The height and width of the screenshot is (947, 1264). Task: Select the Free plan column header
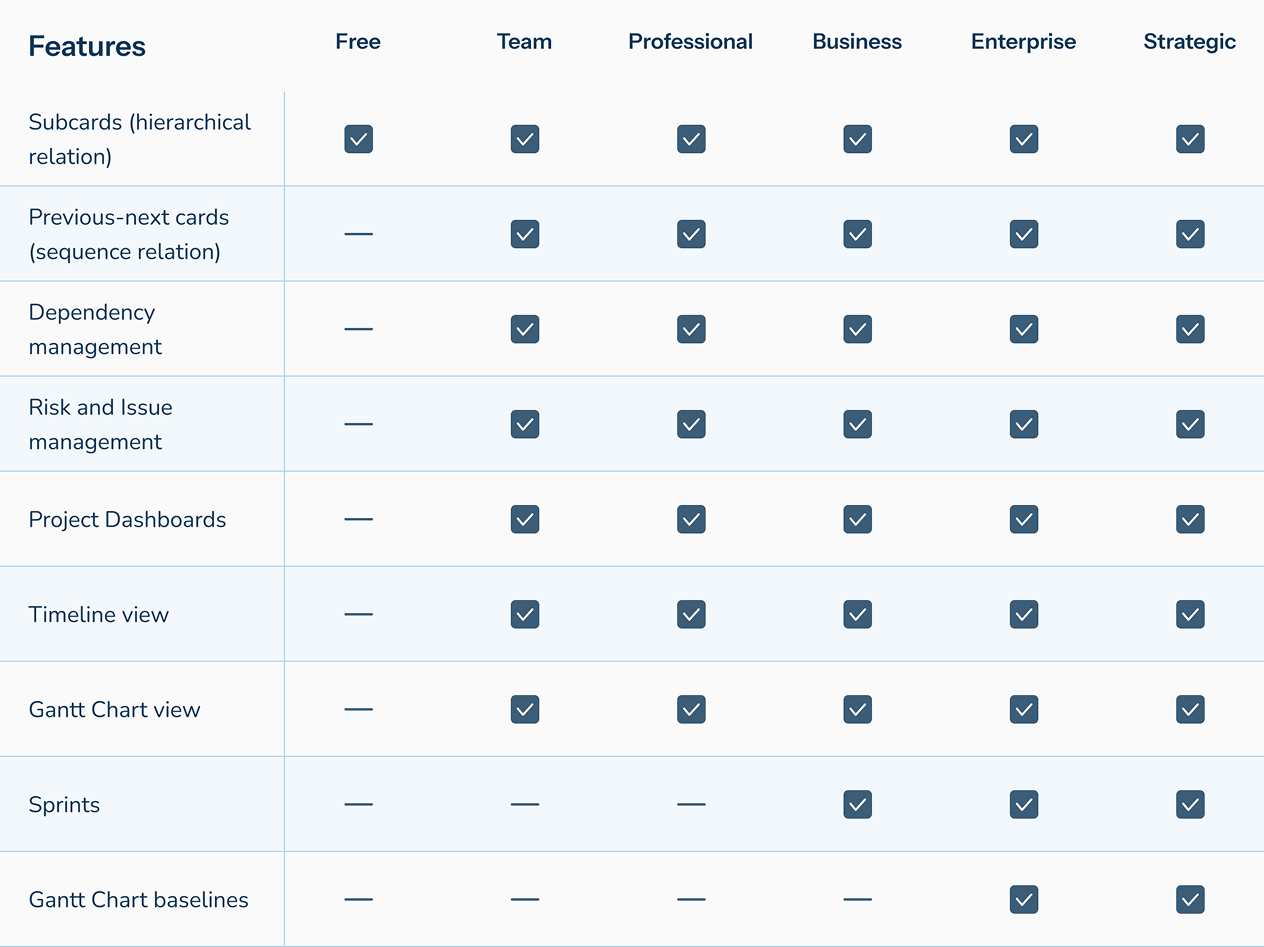(x=358, y=42)
